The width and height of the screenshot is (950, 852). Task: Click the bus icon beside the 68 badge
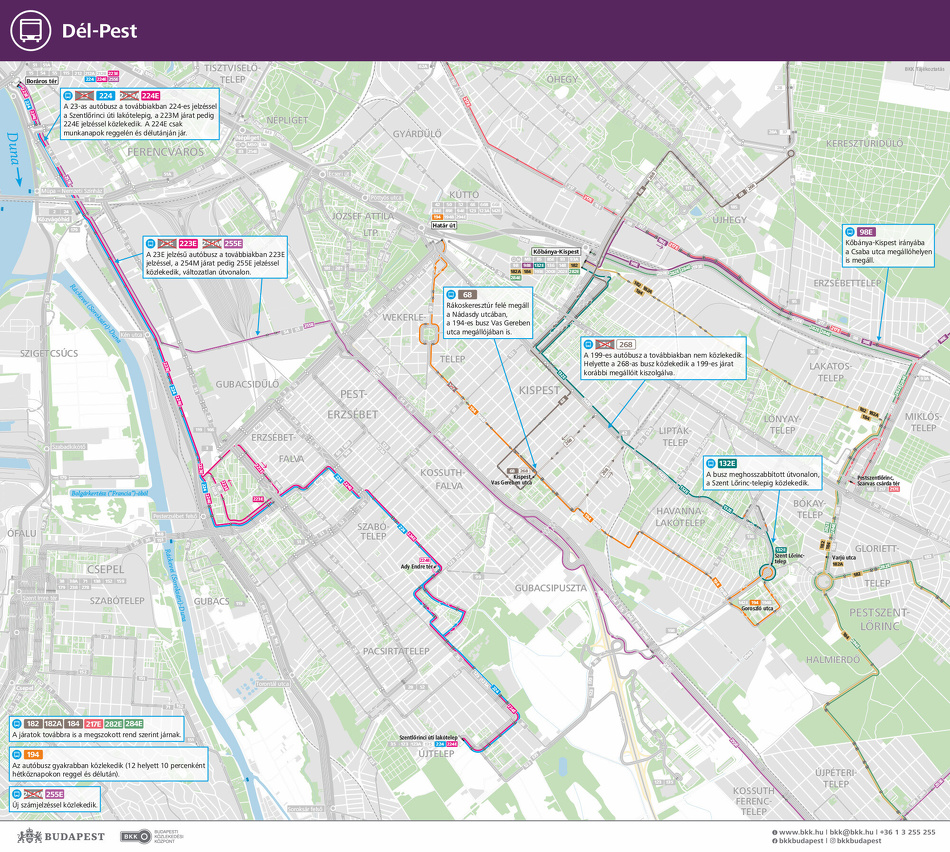[x=451, y=295]
